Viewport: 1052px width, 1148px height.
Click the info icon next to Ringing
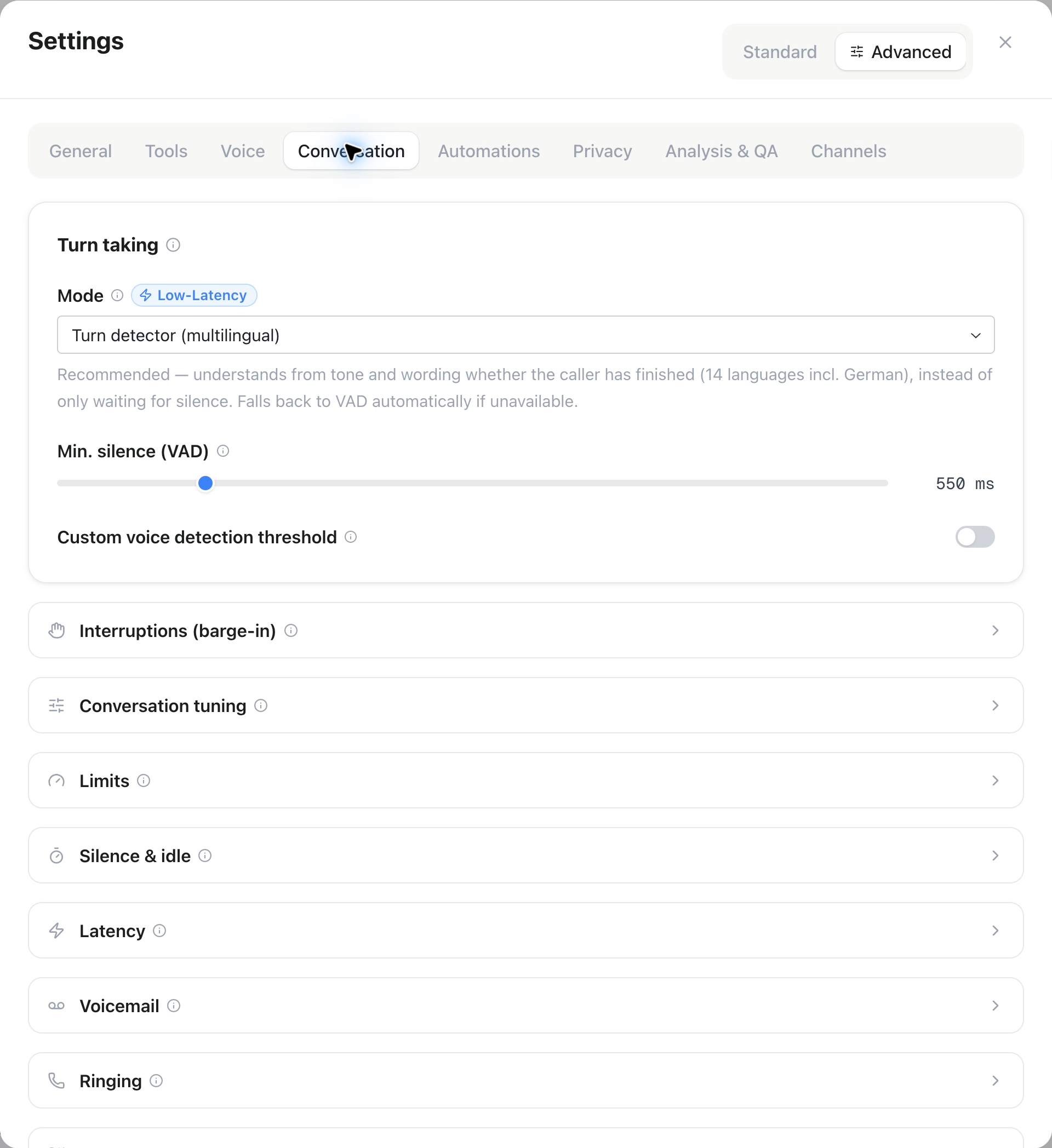point(156,1081)
